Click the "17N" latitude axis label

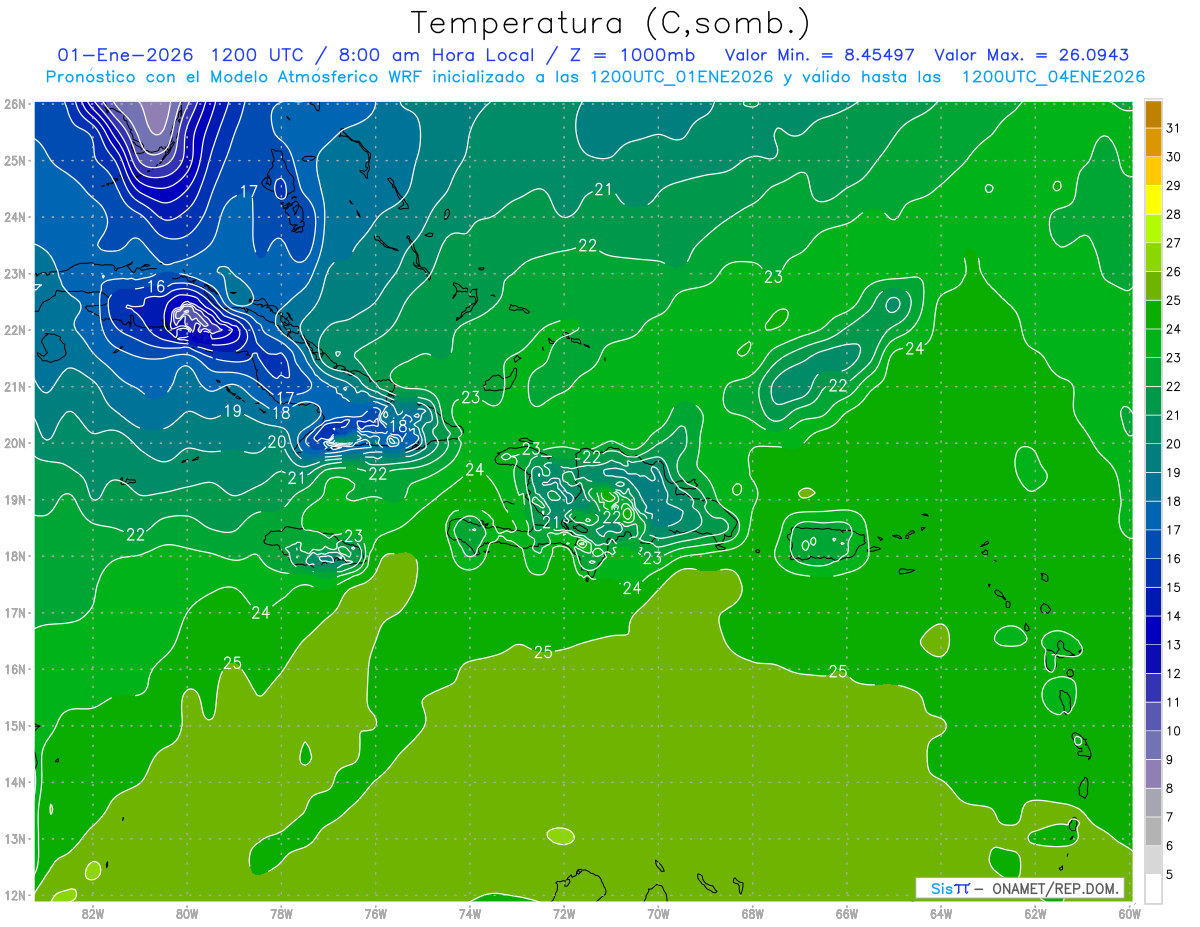[14, 612]
